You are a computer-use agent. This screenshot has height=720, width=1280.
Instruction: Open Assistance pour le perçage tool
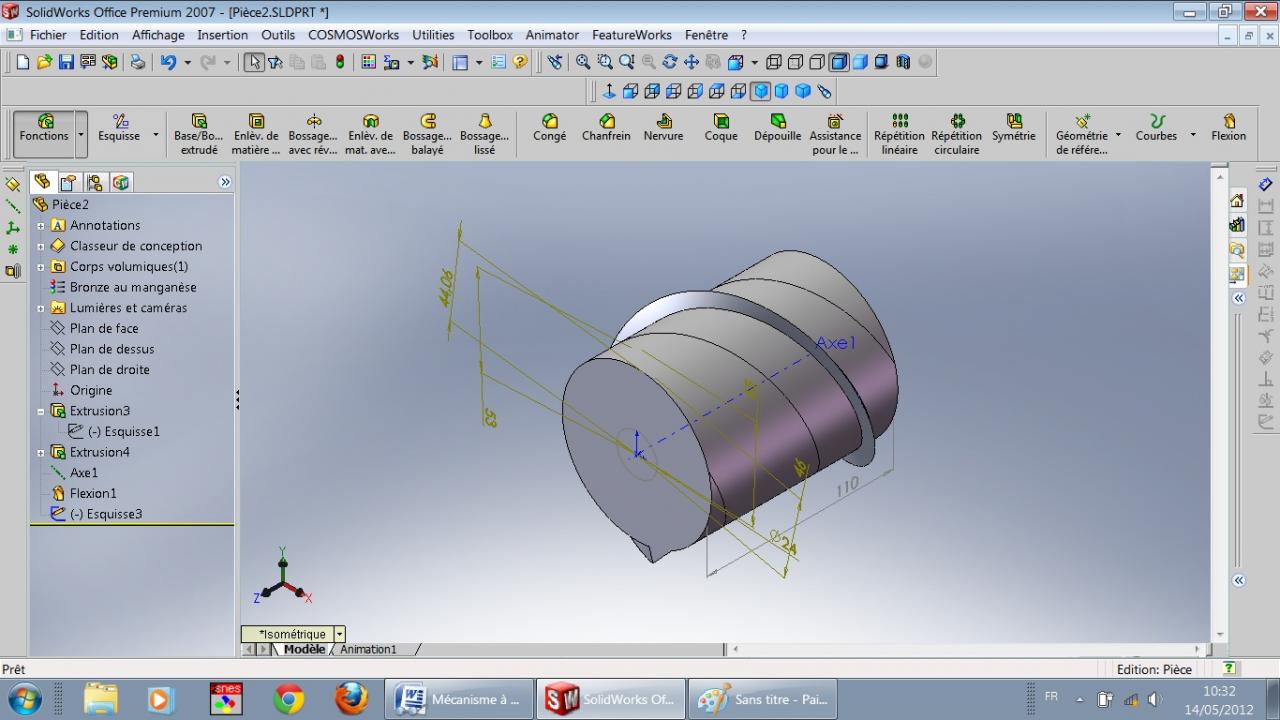tap(835, 134)
